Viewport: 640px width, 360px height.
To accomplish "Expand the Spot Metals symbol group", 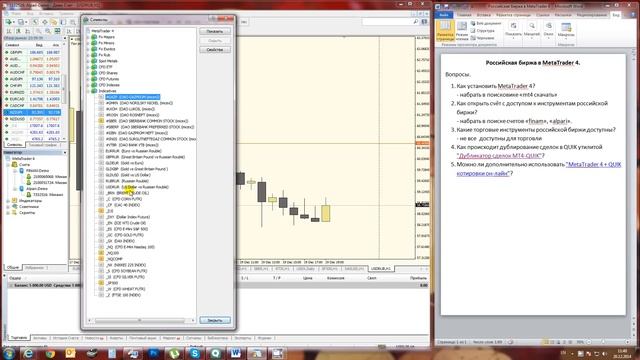I will [x=88, y=61].
